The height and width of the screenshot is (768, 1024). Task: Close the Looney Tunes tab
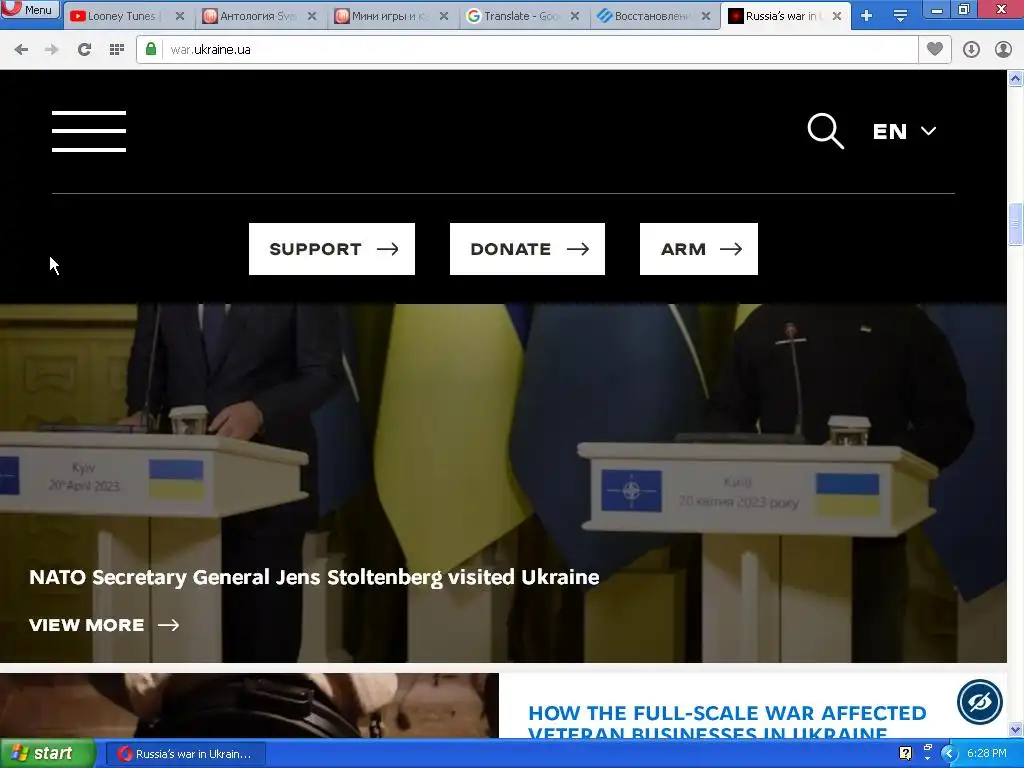point(180,16)
